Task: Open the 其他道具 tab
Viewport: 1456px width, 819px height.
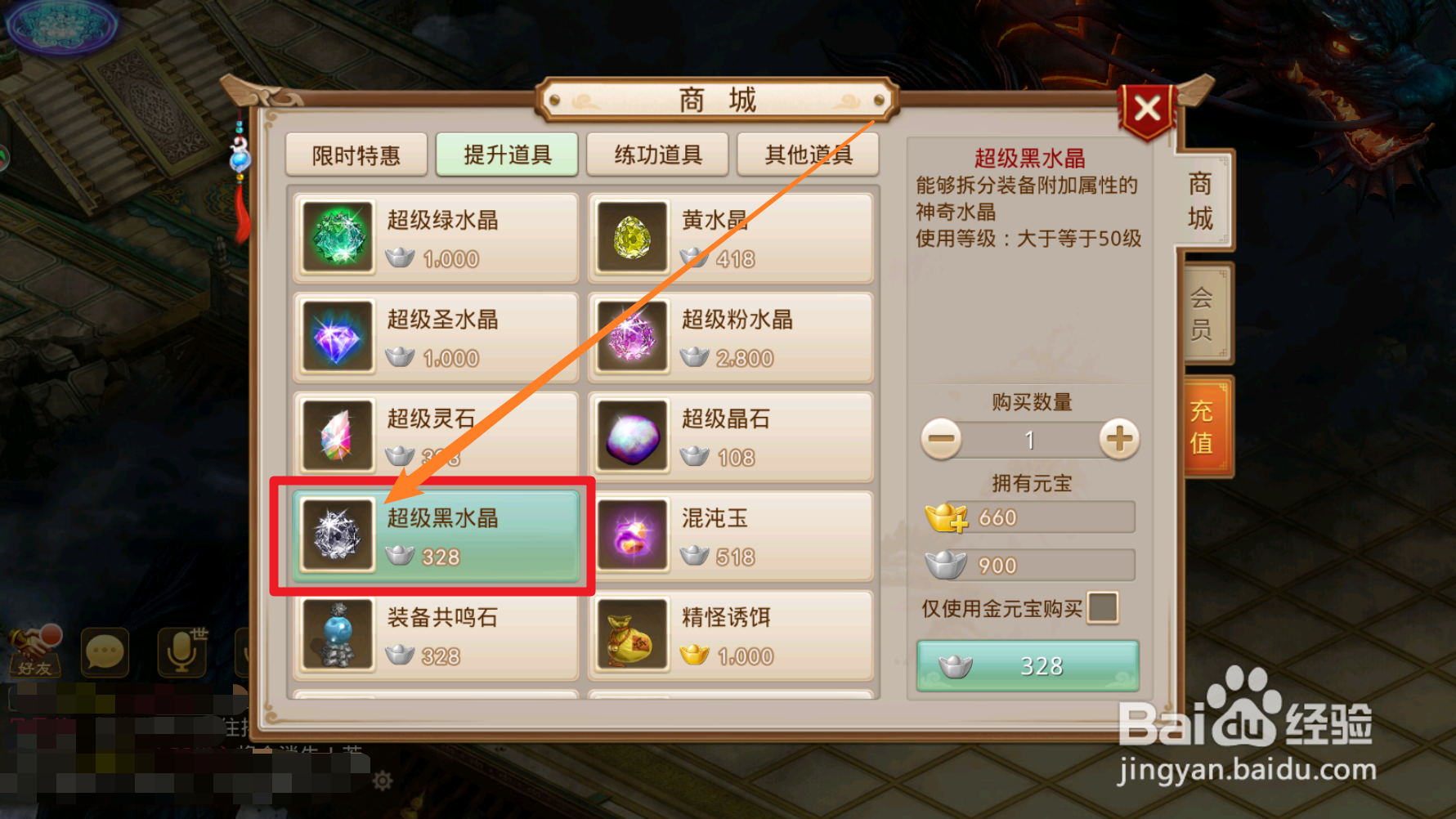Action: pos(809,154)
